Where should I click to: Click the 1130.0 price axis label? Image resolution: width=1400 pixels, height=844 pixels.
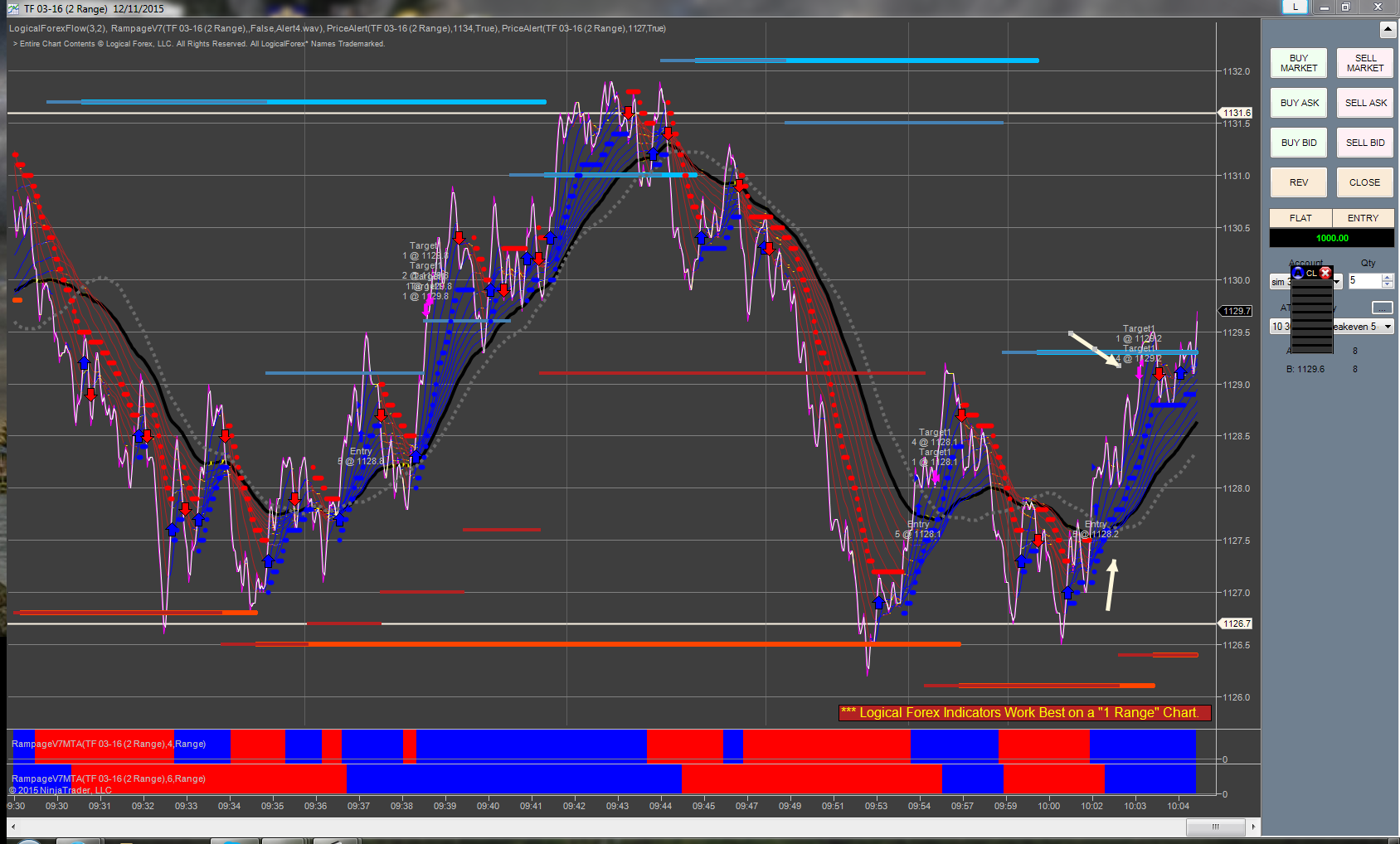tap(1236, 280)
